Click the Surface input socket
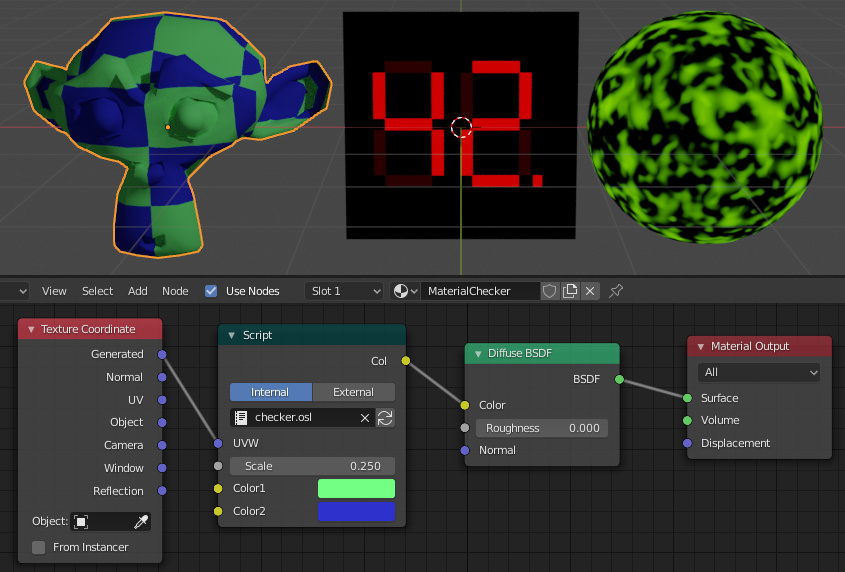Screen dimensions: 845x572 click(x=687, y=398)
